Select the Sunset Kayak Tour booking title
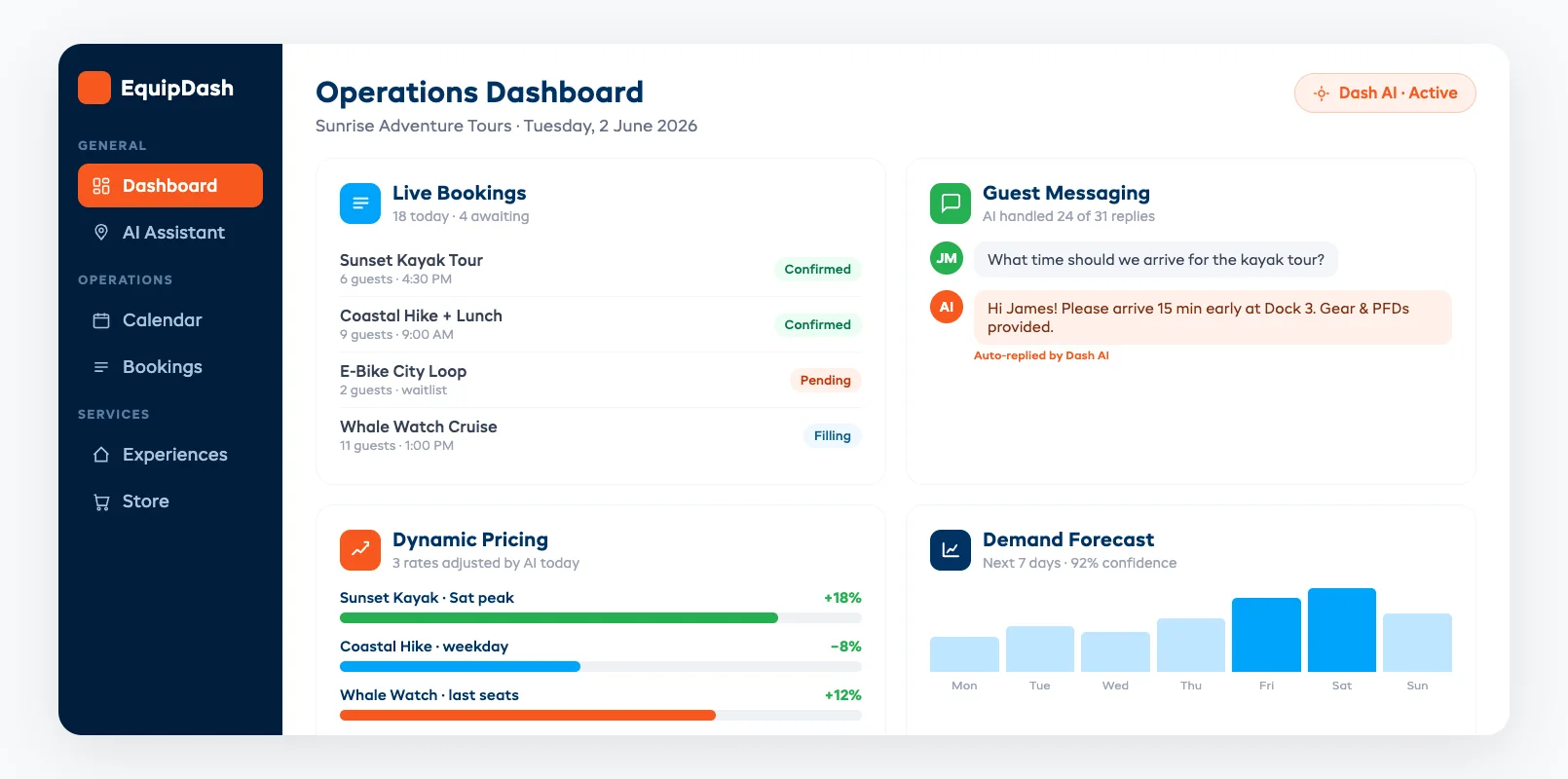 411,260
